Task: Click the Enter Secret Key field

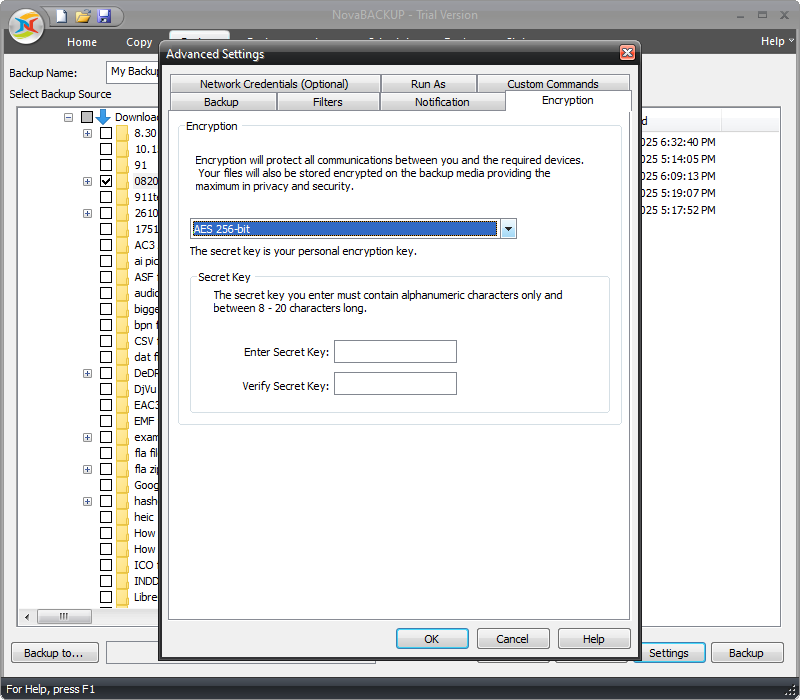Action: pos(395,352)
